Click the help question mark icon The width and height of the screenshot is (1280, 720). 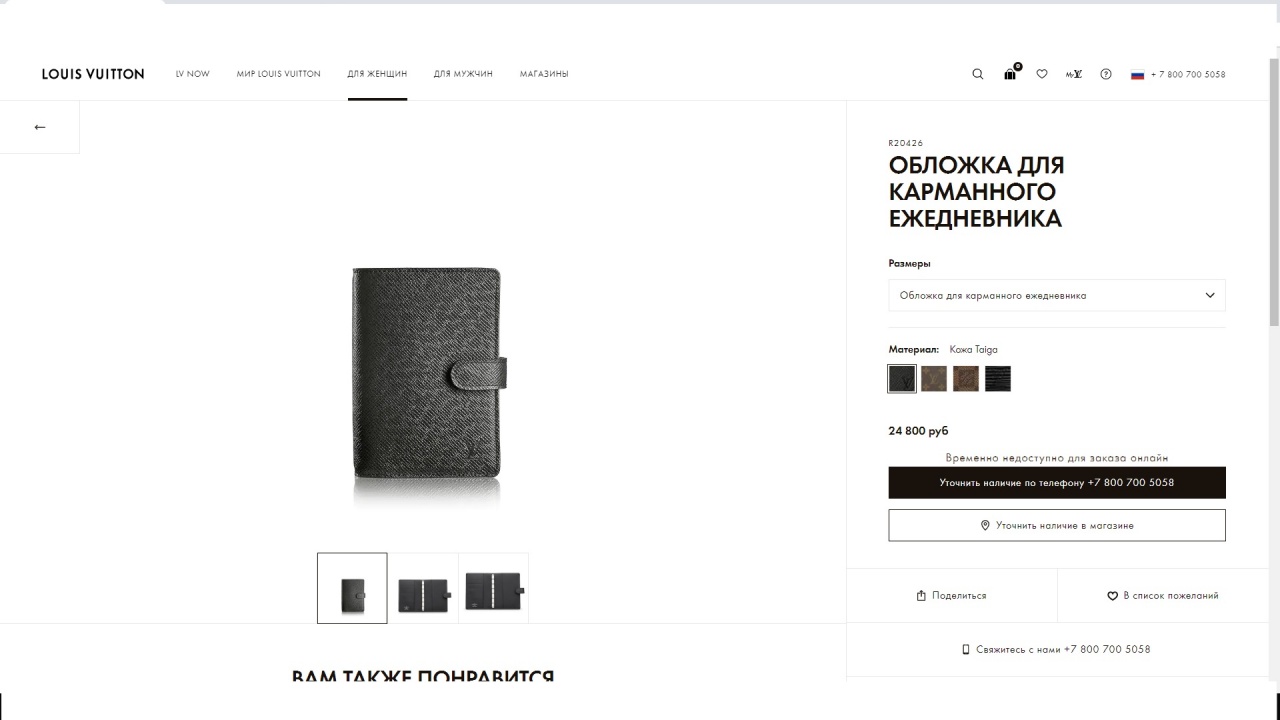click(x=1106, y=74)
